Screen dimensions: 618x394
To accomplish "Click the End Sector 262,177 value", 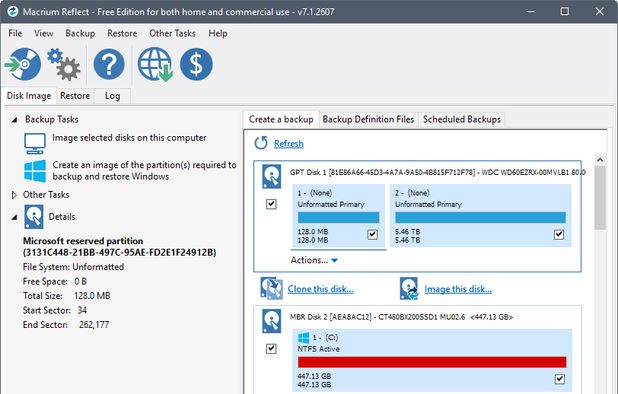I will [x=94, y=325].
